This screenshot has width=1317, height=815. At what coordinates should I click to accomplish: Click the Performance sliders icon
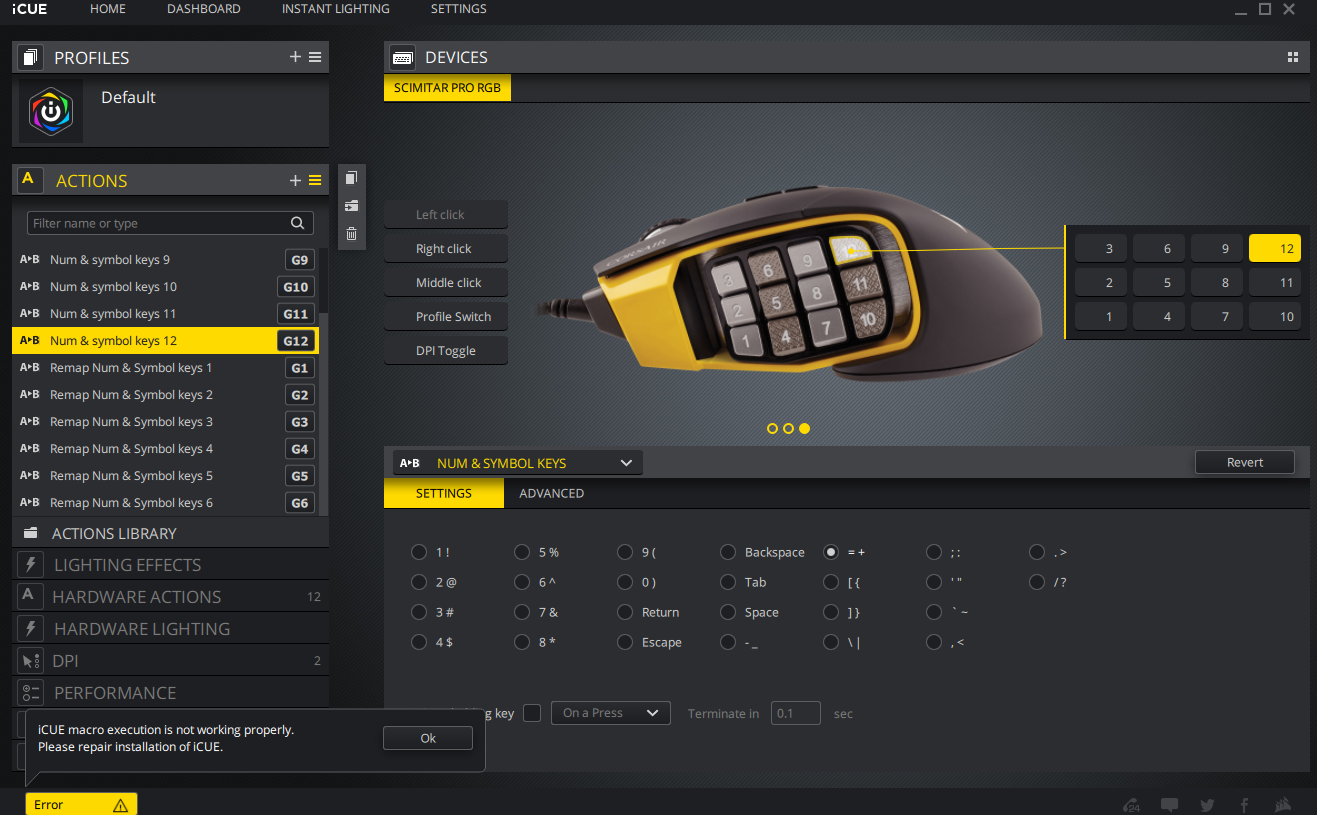coord(30,692)
